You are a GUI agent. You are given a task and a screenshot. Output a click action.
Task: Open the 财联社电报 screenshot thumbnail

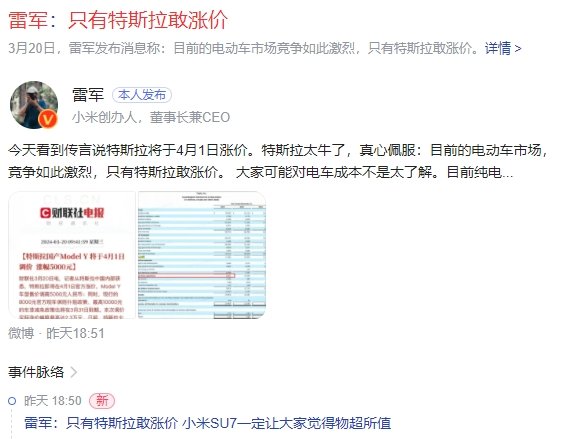click(x=72, y=255)
